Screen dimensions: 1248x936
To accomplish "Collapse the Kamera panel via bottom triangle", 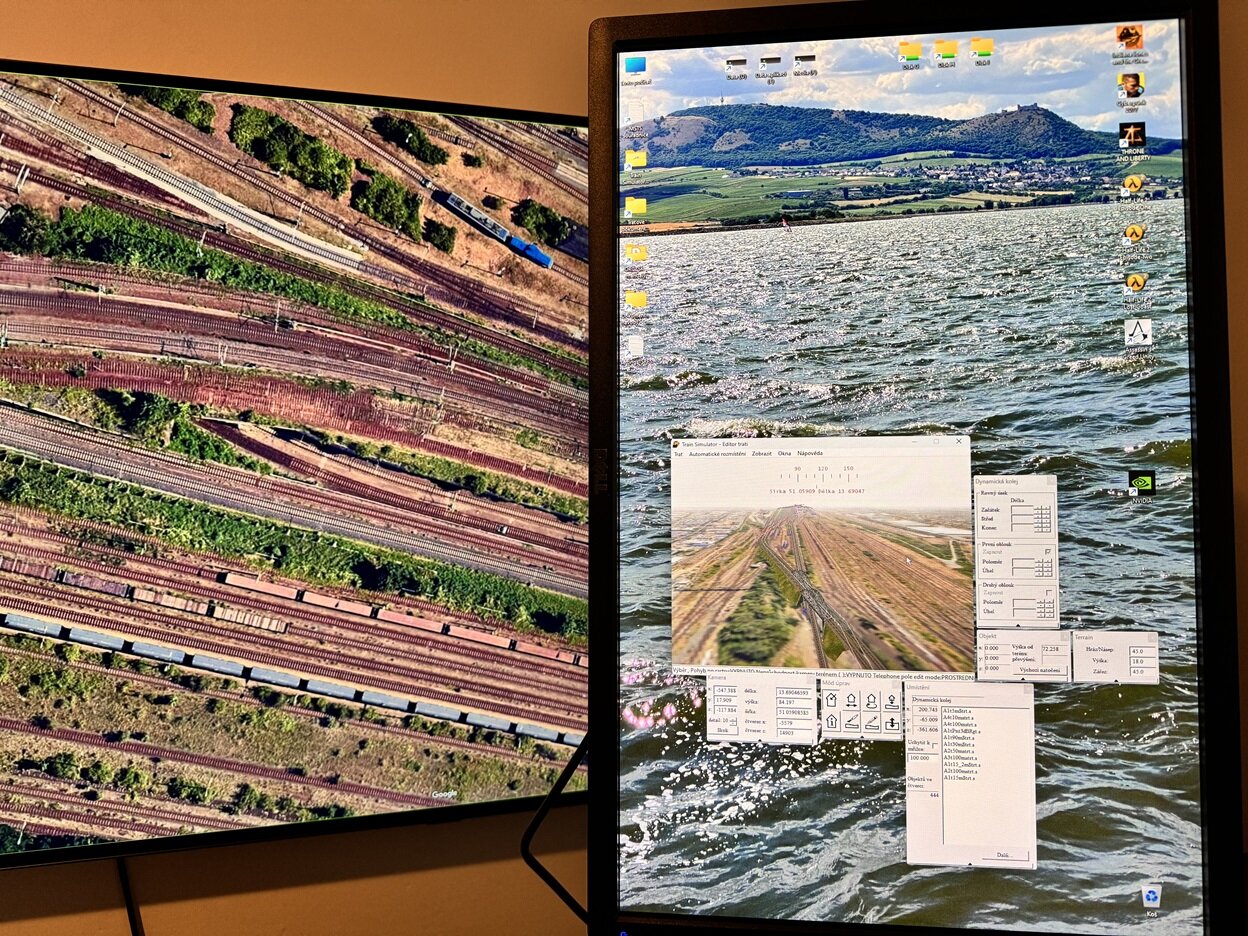I will coord(760,741).
